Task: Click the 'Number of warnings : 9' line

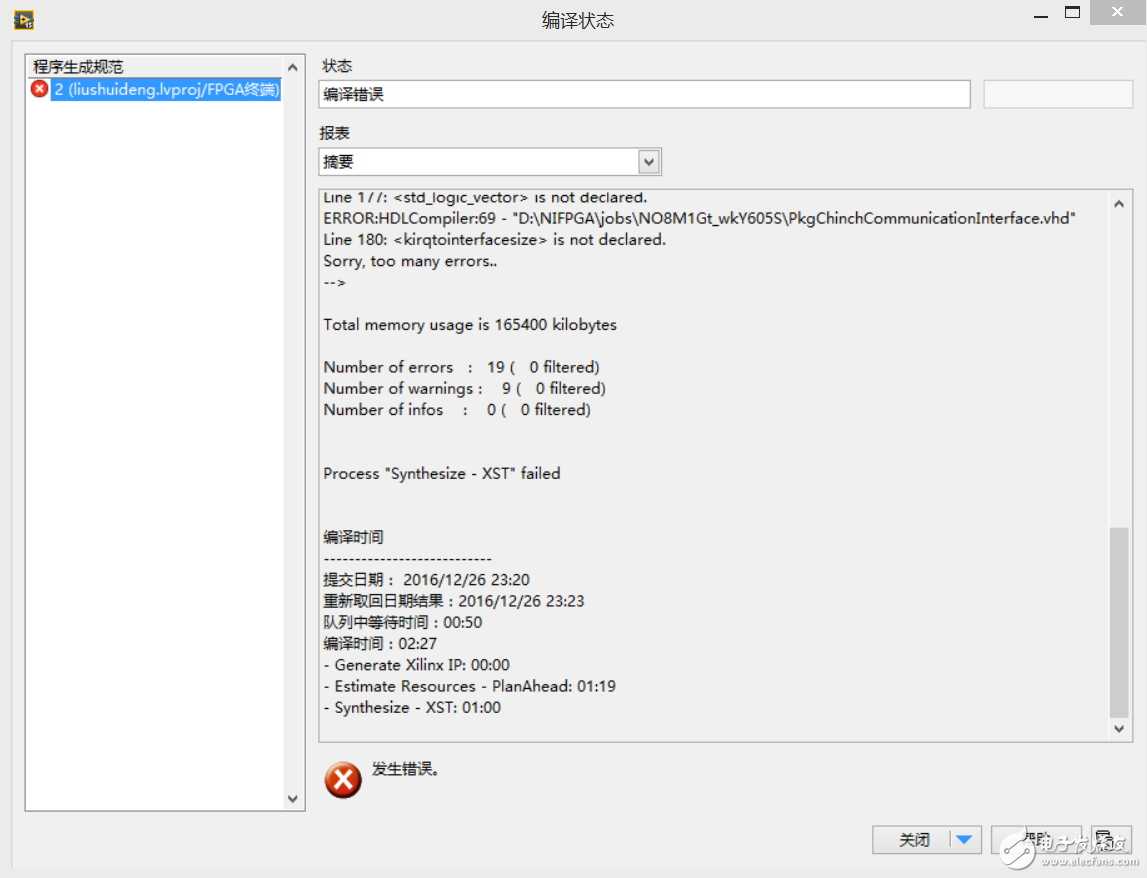Action: 465,389
